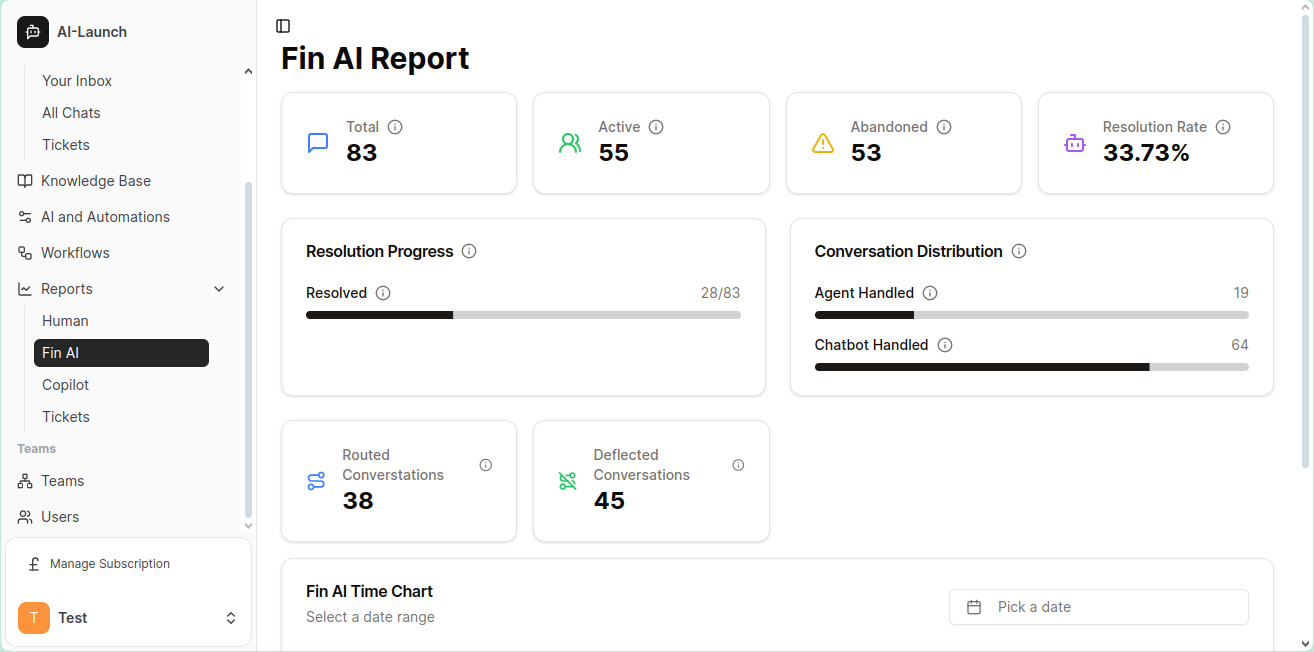Collapse the Reports section chevron
The image size is (1314, 652).
tap(219, 289)
